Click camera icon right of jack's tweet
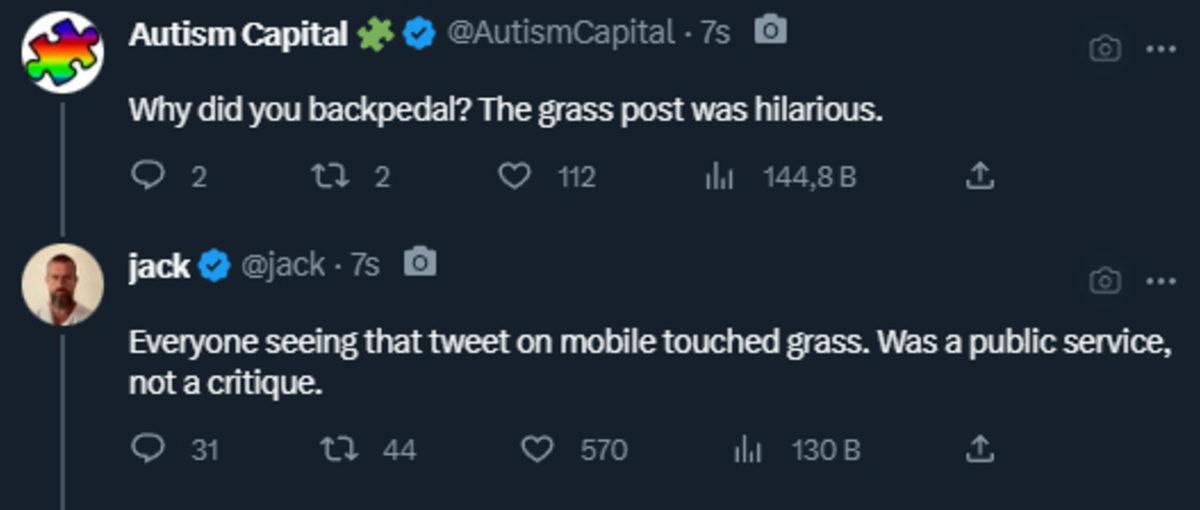1200x510 pixels. [1104, 282]
